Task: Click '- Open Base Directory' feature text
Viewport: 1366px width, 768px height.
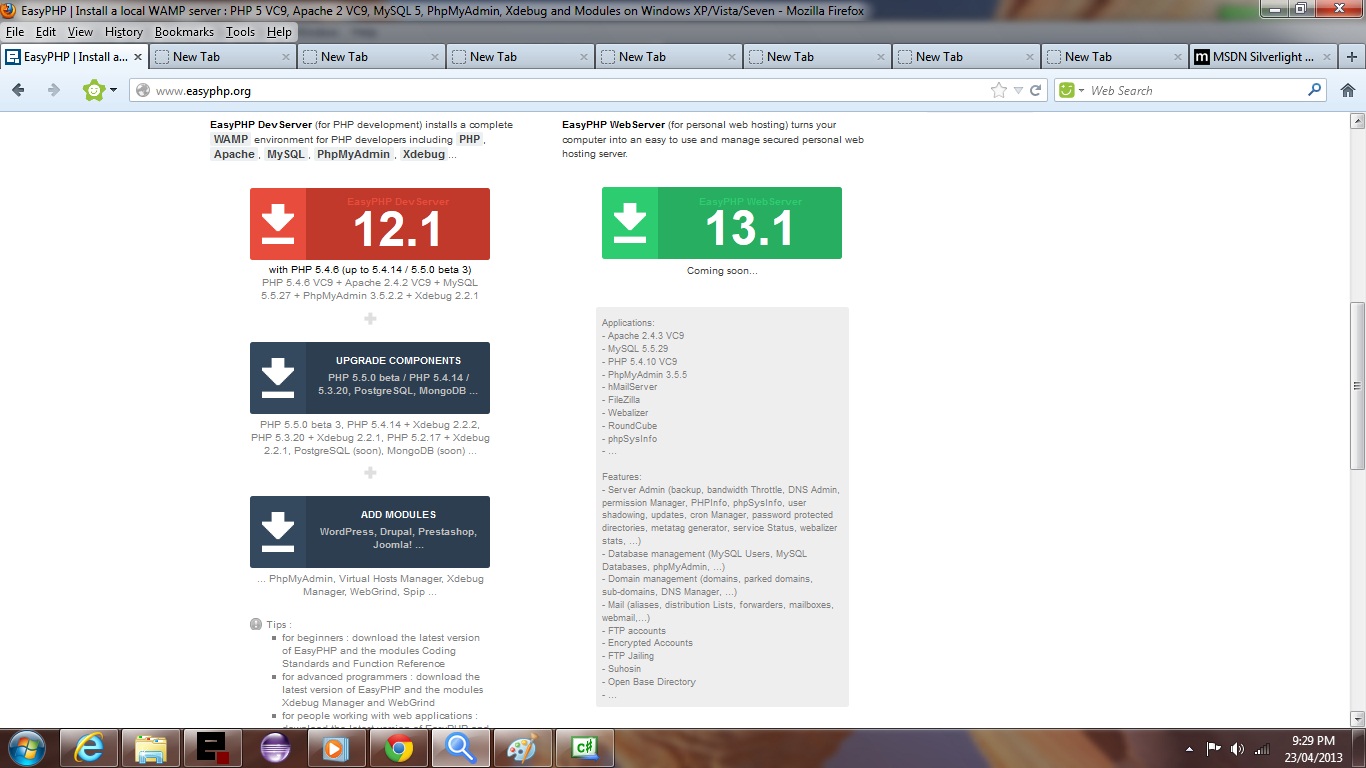Action: pos(648,682)
